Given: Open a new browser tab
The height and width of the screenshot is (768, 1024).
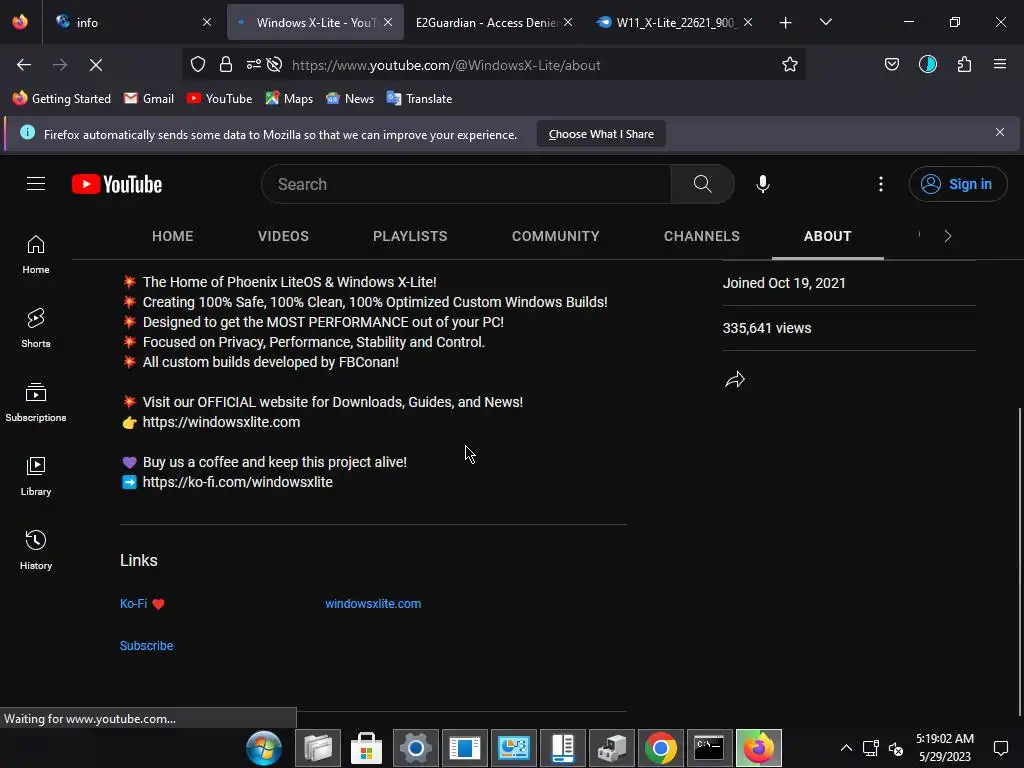Looking at the screenshot, I should click(786, 23).
